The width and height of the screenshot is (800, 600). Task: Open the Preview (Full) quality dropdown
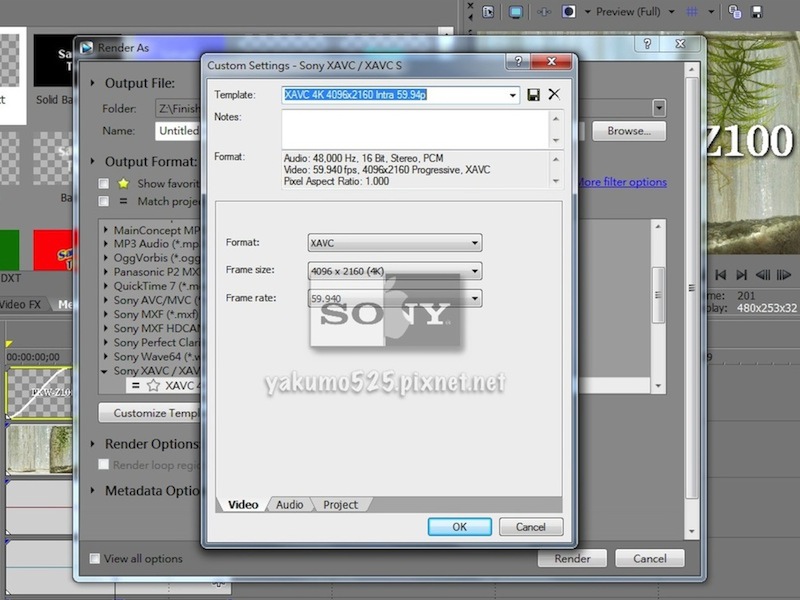pos(671,12)
